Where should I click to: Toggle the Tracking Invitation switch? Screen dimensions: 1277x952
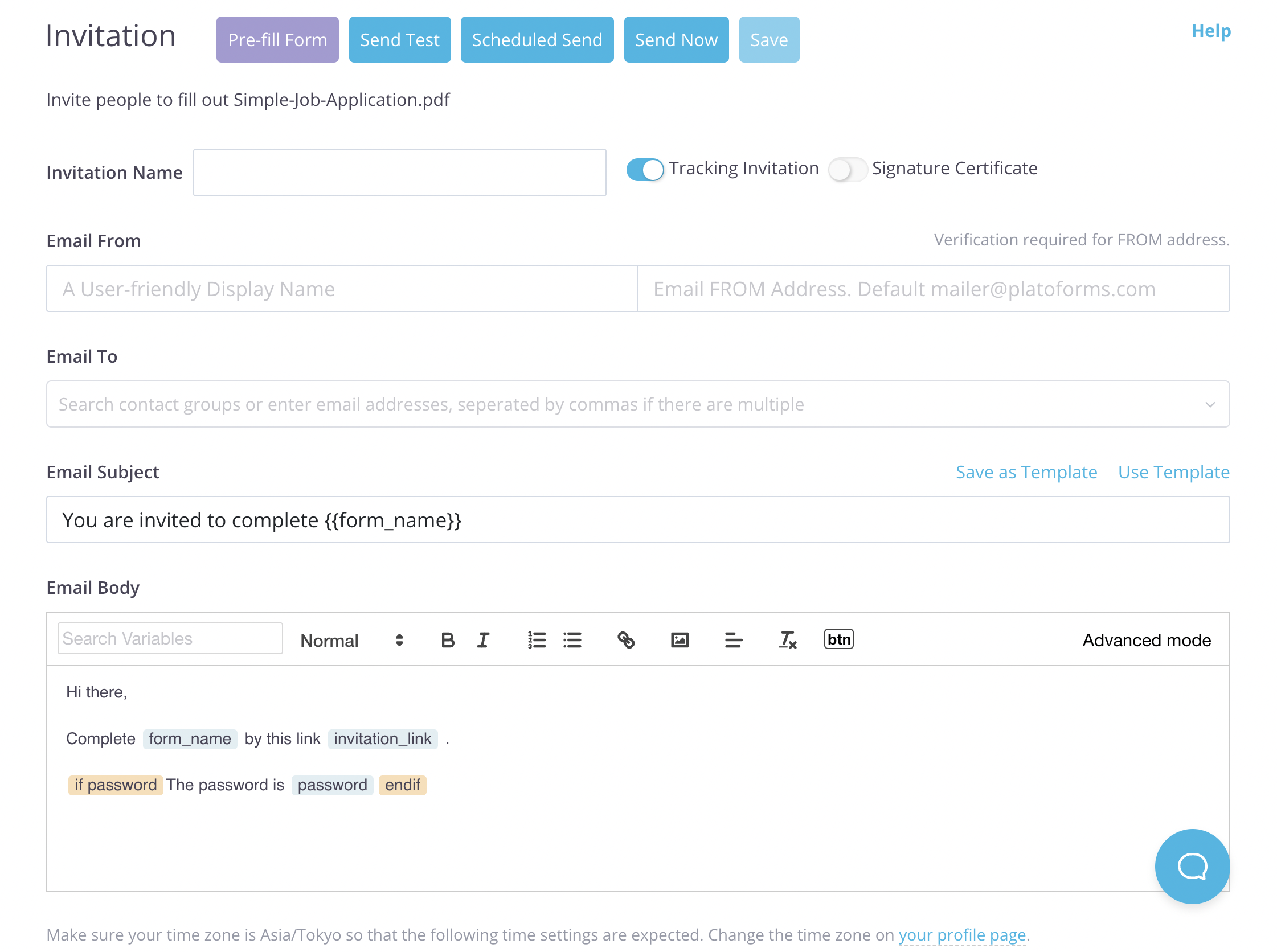(x=645, y=168)
